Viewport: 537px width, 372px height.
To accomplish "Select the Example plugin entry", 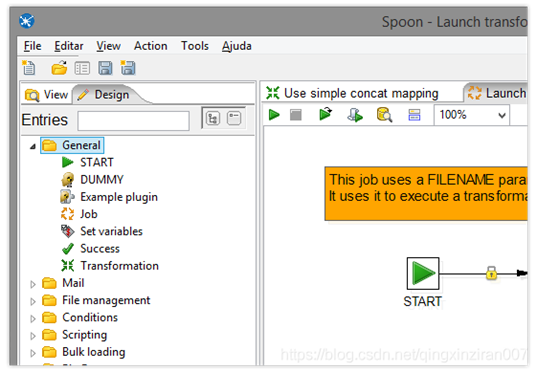I will coord(109,197).
